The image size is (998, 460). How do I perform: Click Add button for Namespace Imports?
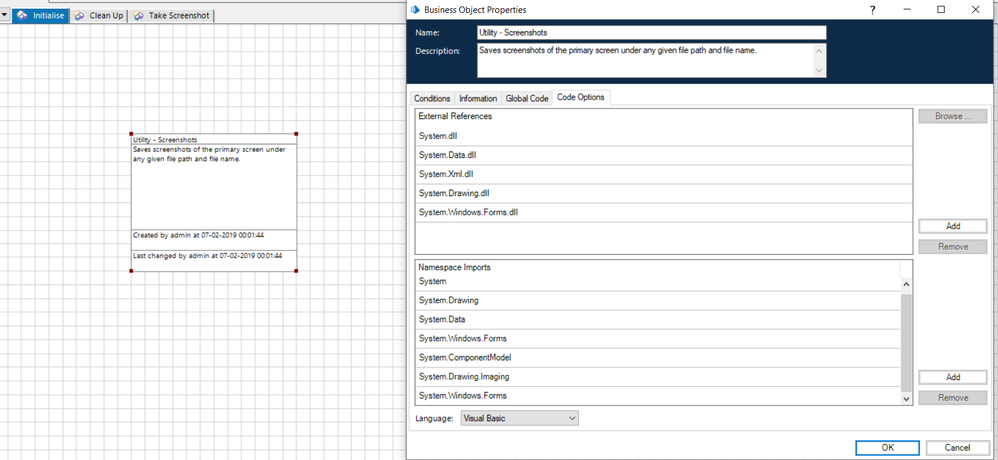[x=952, y=377]
